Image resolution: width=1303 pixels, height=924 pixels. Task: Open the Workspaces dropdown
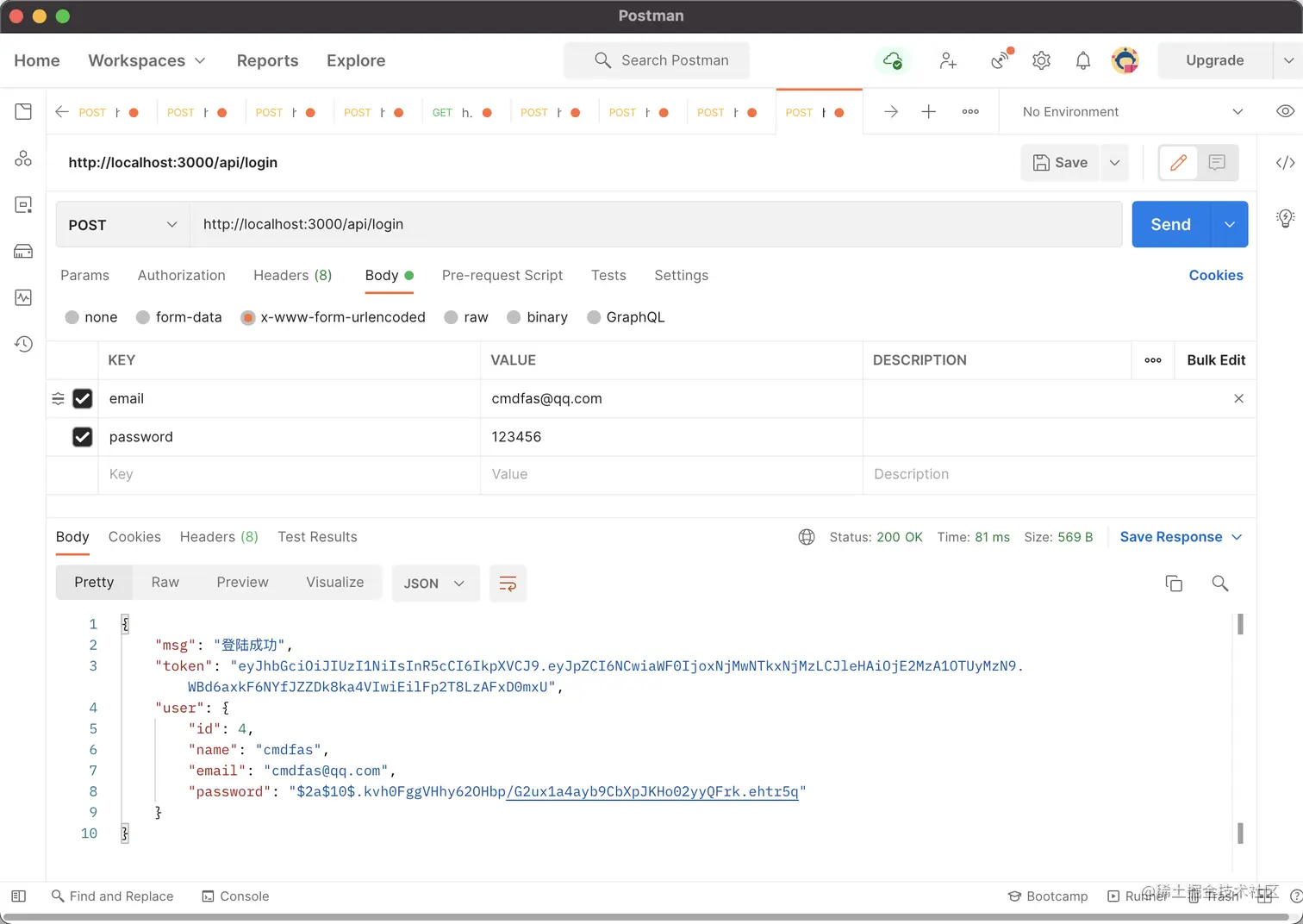coord(147,60)
